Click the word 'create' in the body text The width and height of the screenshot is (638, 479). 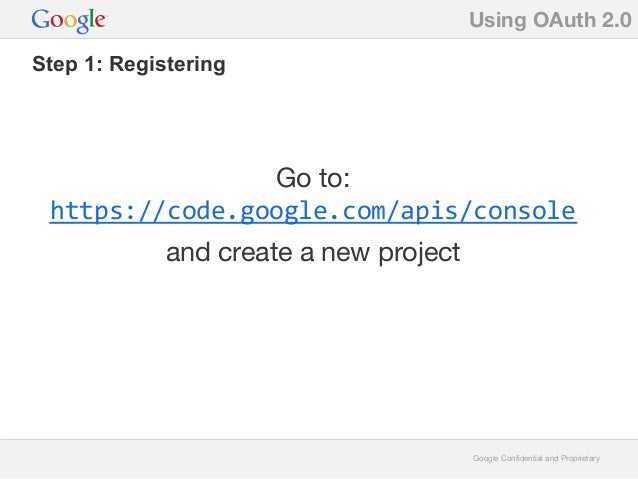click(x=255, y=253)
